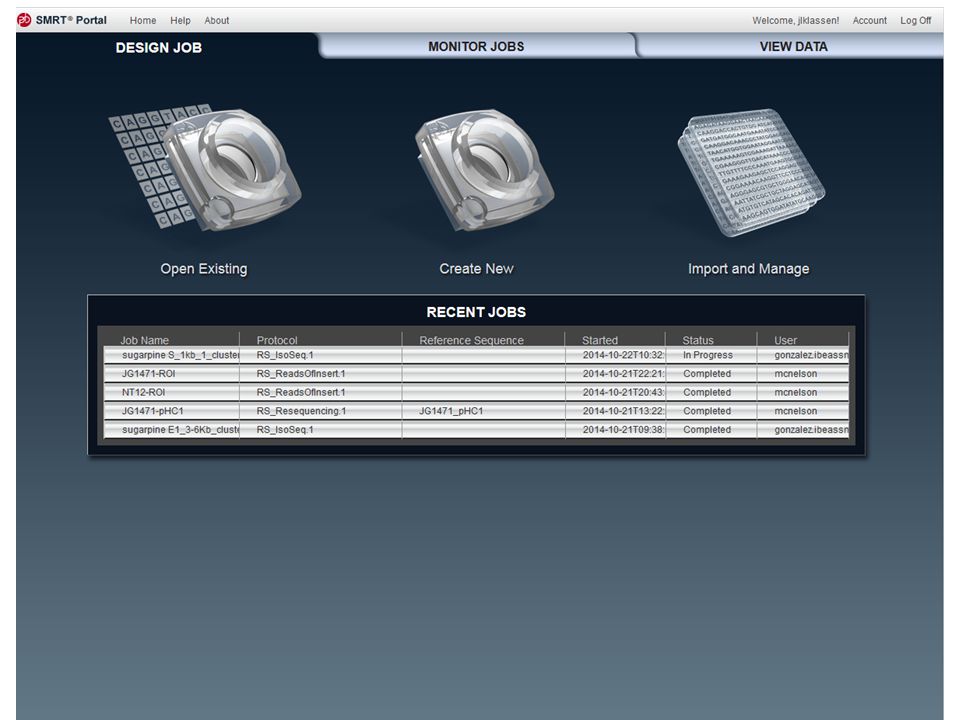Click RS_IsoSeq.1 in sugarpine S_1kb row
Image resolution: width=960 pixels, height=720 pixels.
(285, 355)
